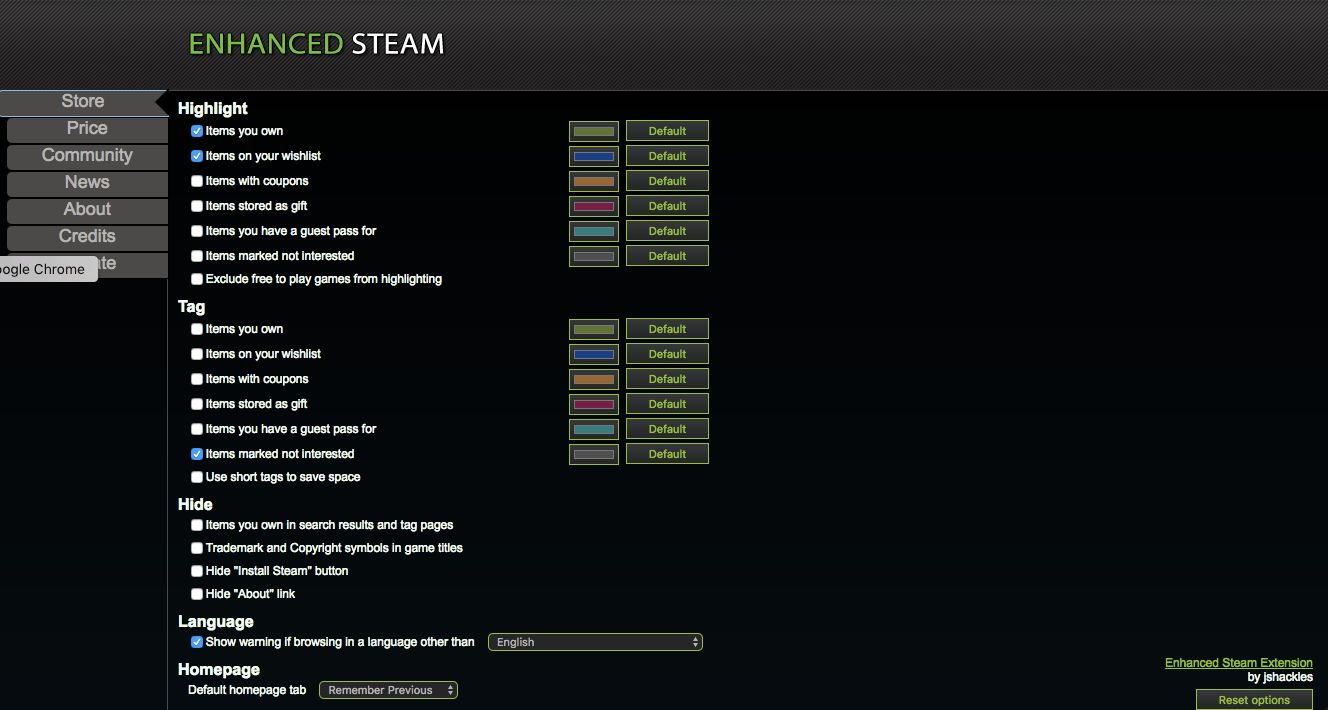Viewport: 1328px width, 710px height.
Task: Enable Exclude free to play games from highlighting
Action: click(x=197, y=279)
